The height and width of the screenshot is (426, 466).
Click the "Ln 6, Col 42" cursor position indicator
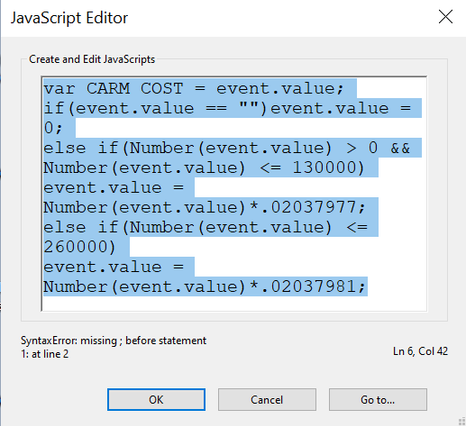click(420, 351)
